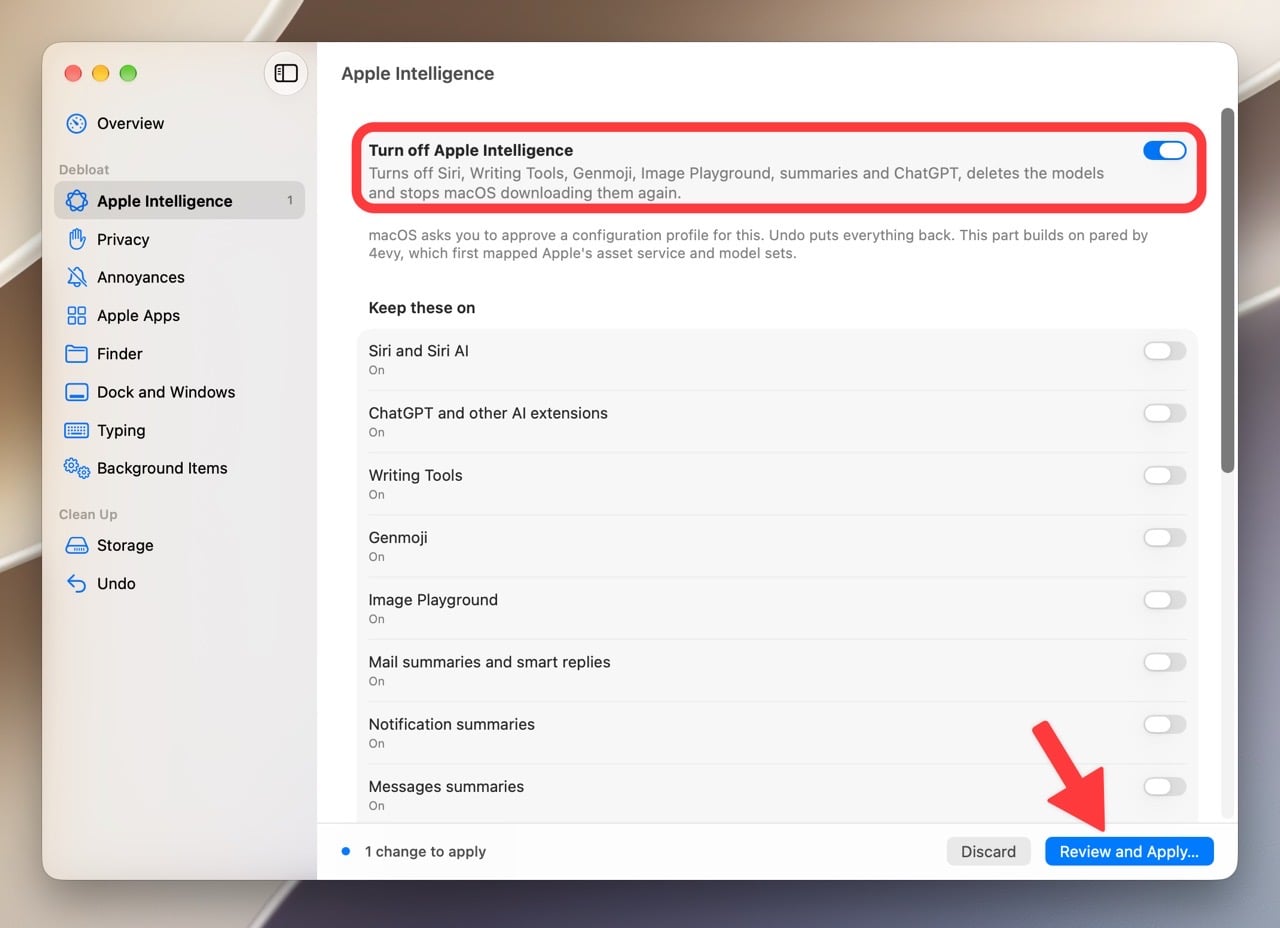The height and width of the screenshot is (928, 1280).
Task: Toggle the Messages summaries switch
Action: (1165, 787)
